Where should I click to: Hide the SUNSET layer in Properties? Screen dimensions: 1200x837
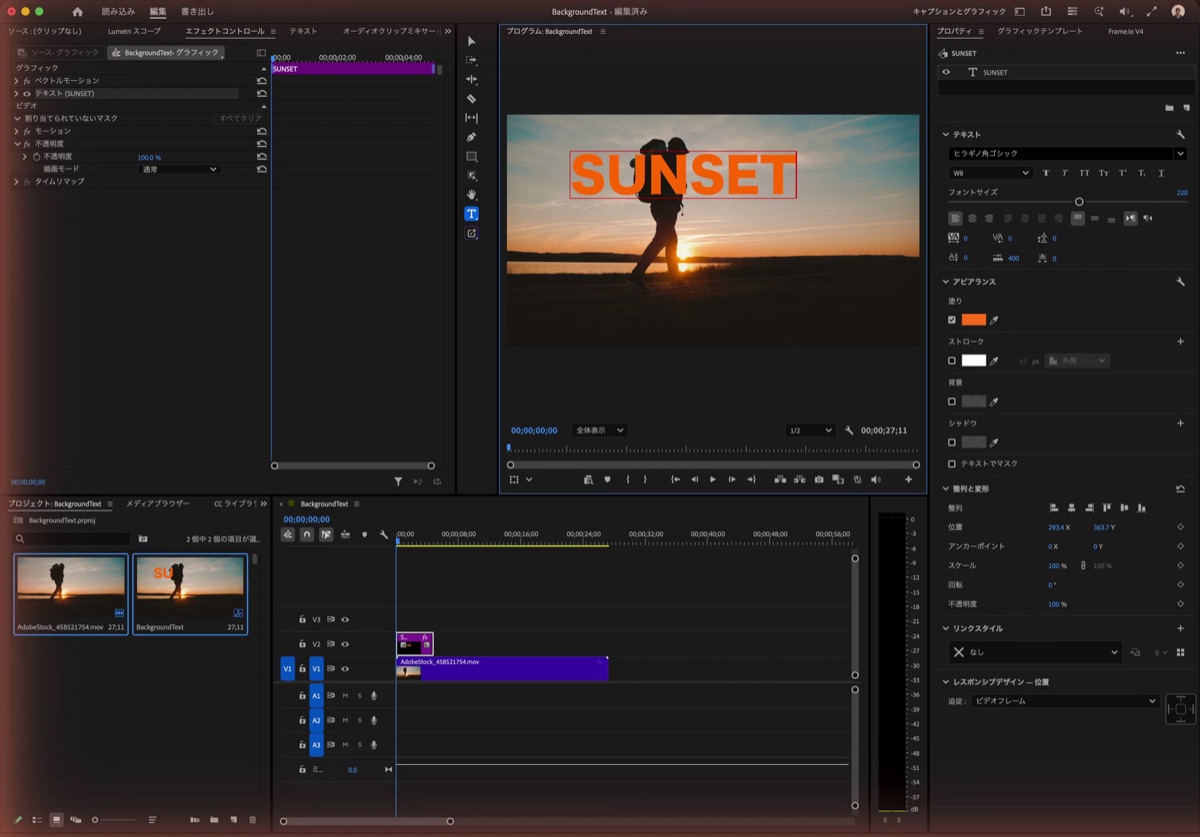click(946, 72)
